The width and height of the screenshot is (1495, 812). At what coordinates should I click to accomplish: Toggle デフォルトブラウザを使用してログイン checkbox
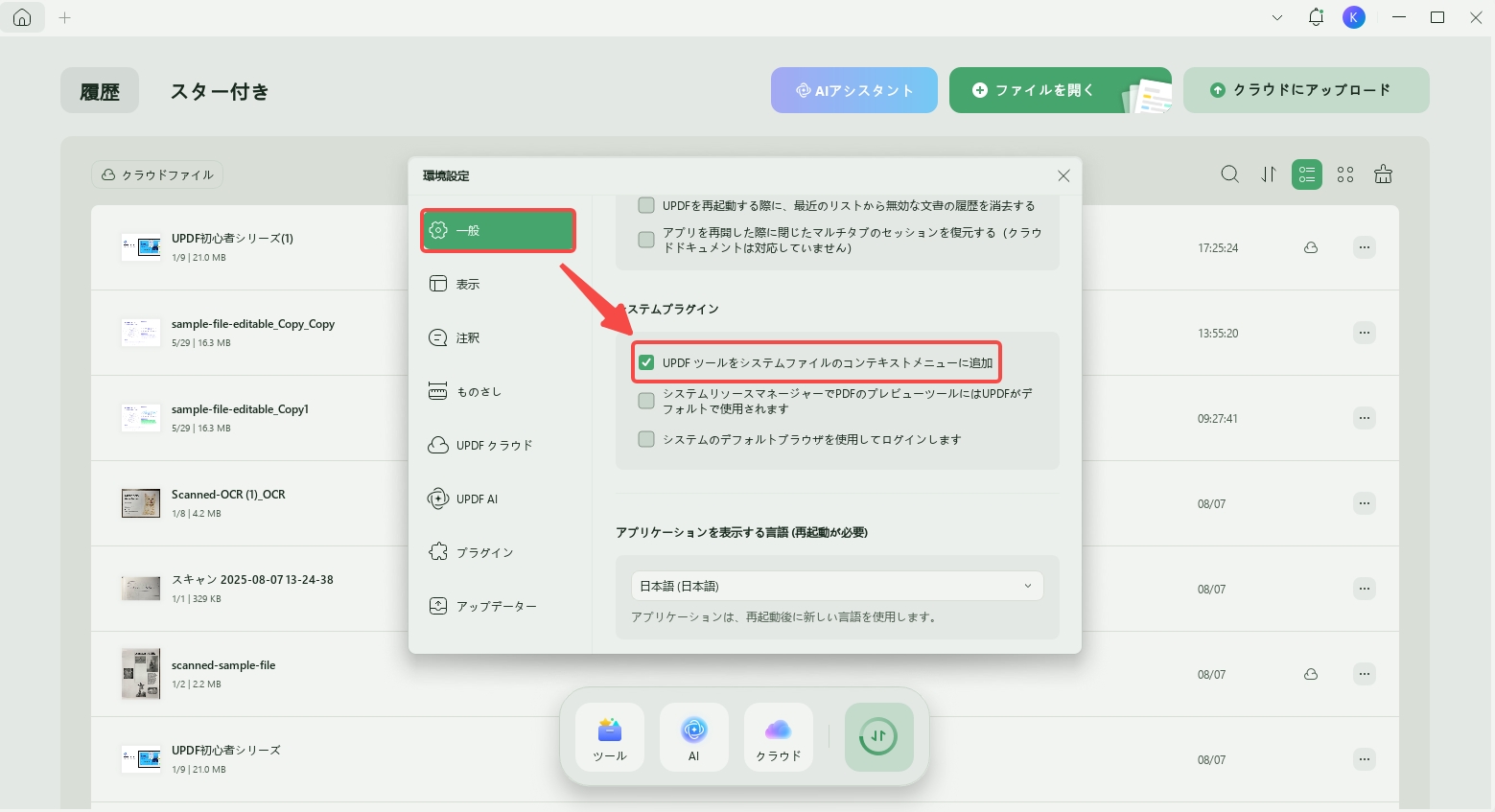(x=646, y=439)
